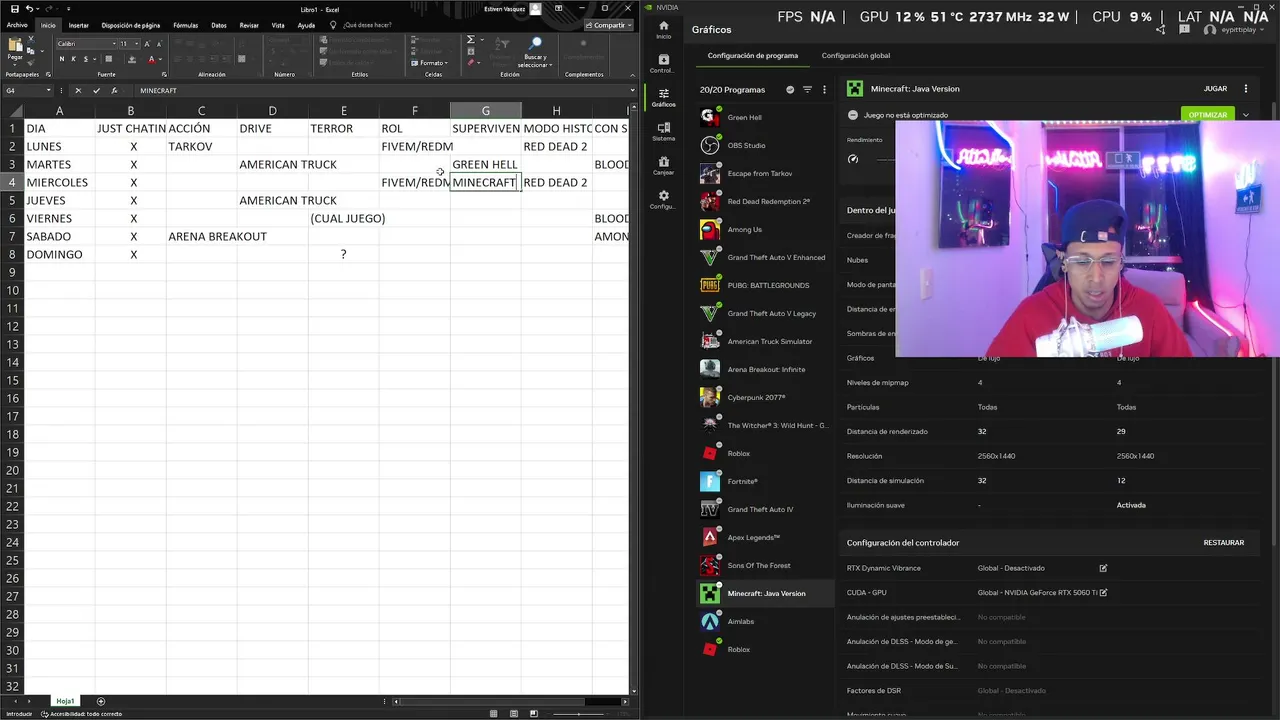Apply underline with the S button
The height and width of the screenshot is (720, 1280).
[x=86, y=59]
